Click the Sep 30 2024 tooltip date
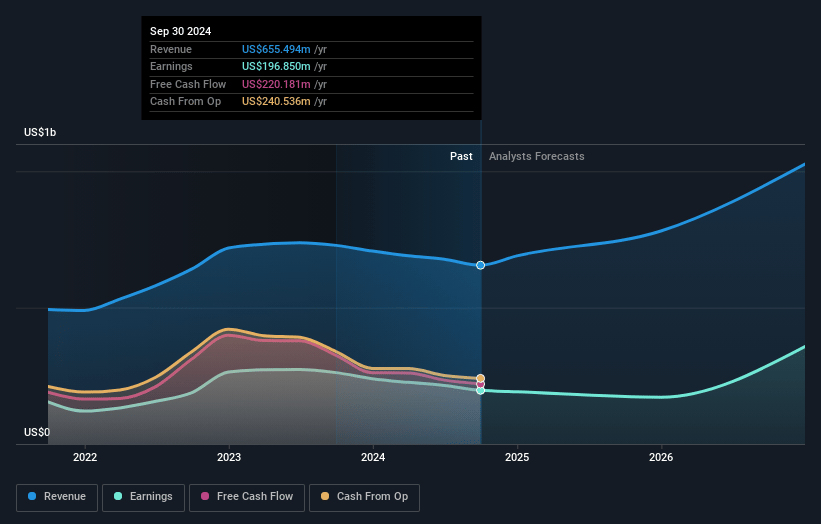The height and width of the screenshot is (524, 821). click(x=181, y=31)
